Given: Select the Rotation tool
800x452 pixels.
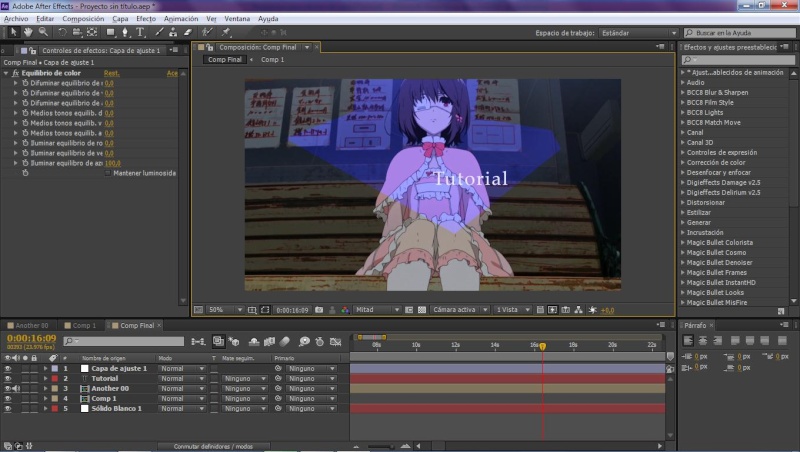Looking at the screenshot, I should point(62,32).
